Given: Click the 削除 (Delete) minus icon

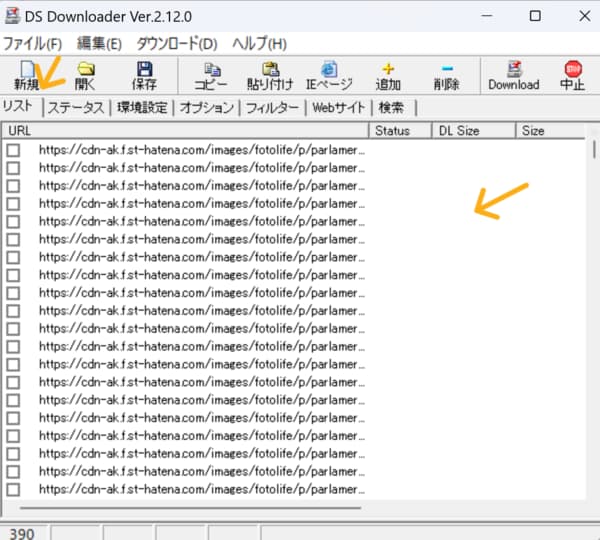Looking at the screenshot, I should (x=446, y=74).
